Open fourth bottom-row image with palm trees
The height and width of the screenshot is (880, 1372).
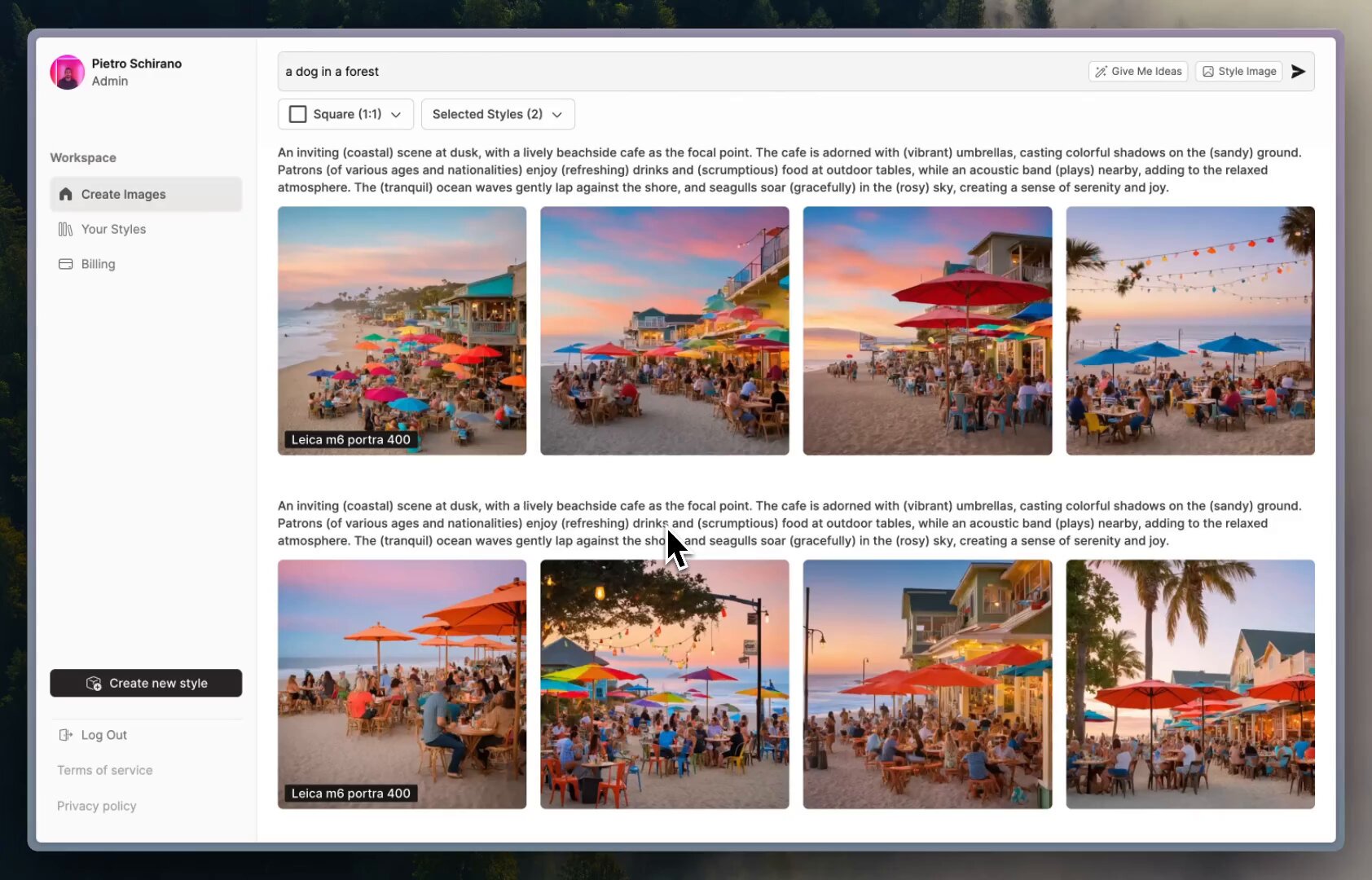coord(1190,684)
